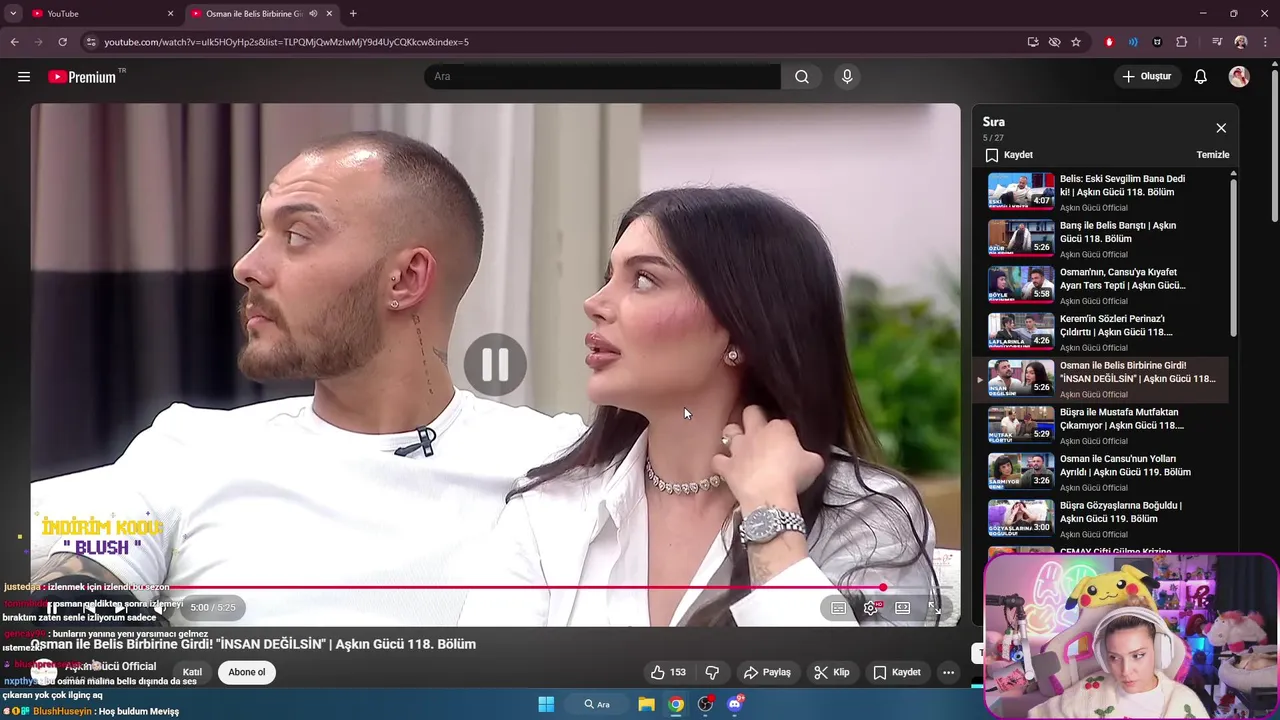This screenshot has height=720, width=1280.
Task: Open File Explorer from taskbar
Action: (647, 704)
